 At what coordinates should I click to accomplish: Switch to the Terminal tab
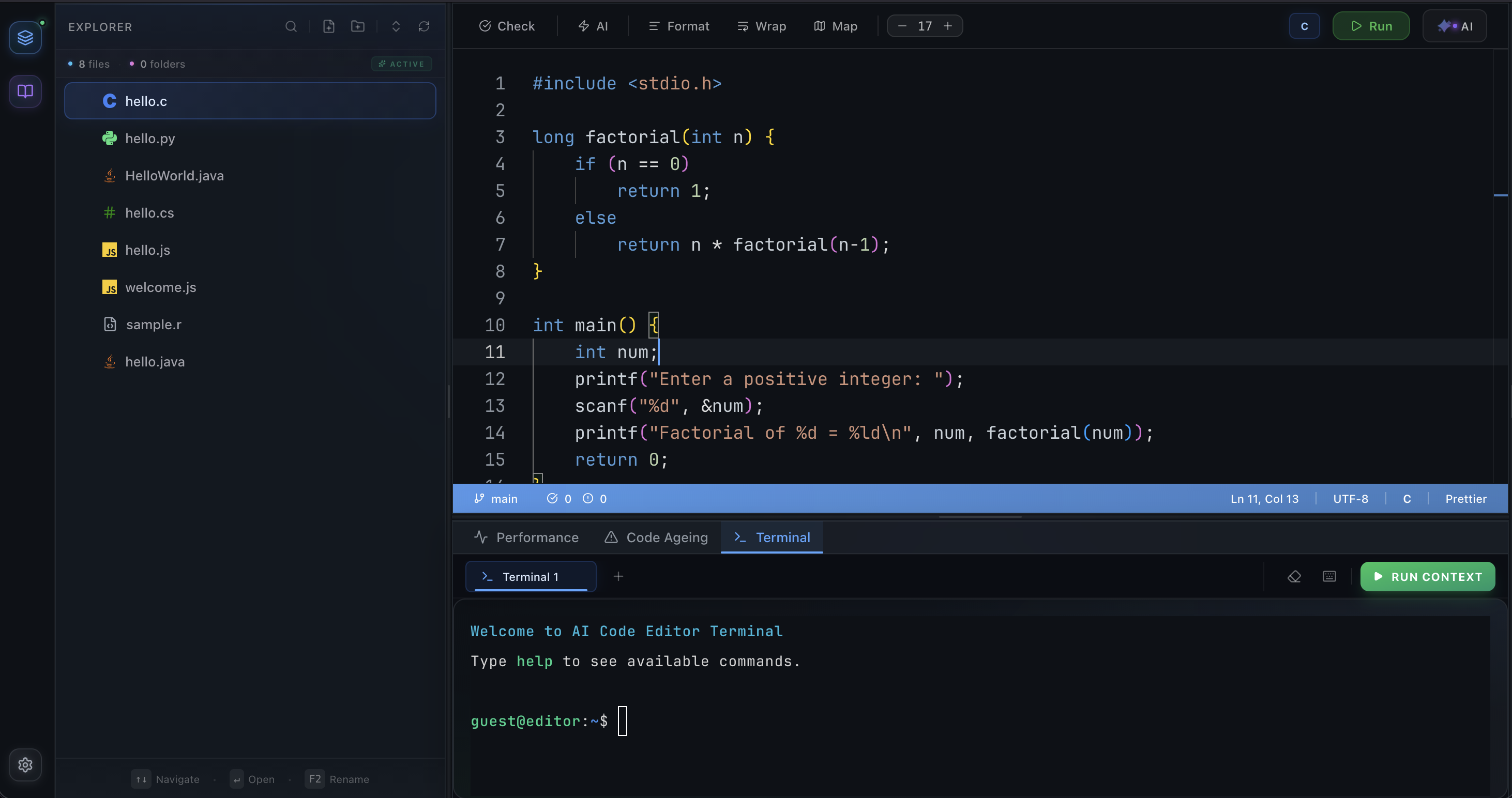pos(772,538)
